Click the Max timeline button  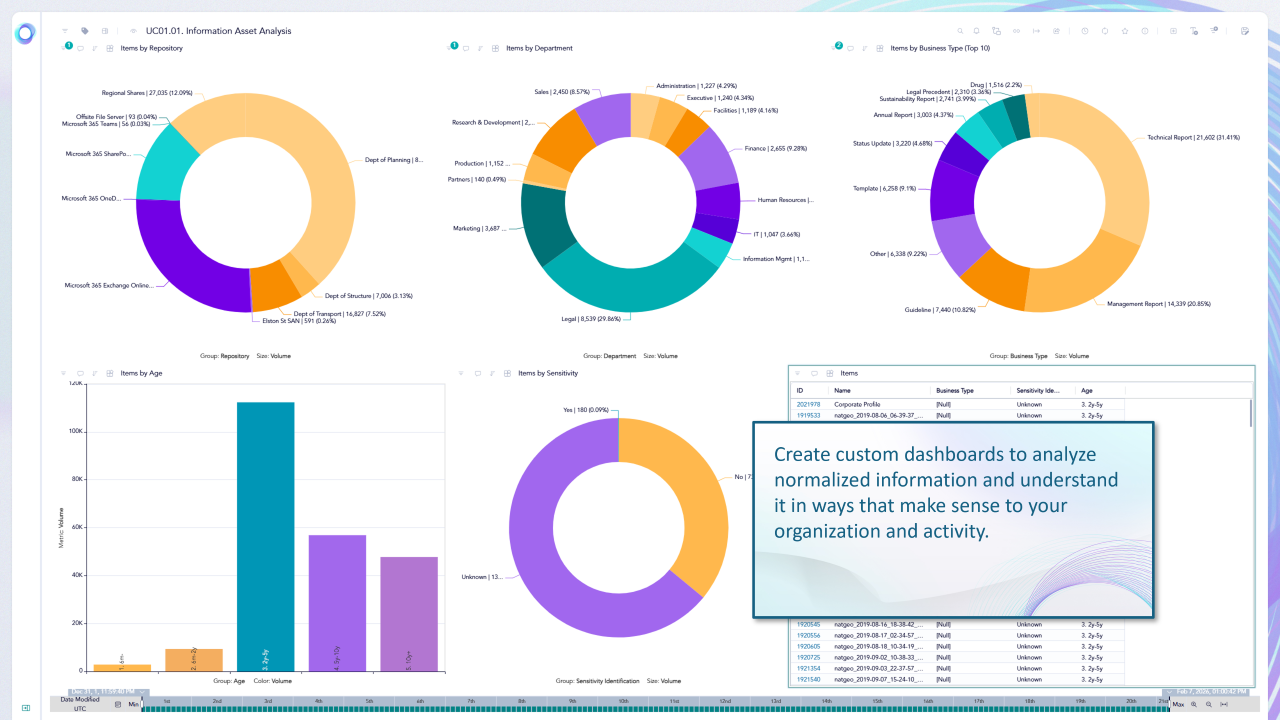[1178, 704]
